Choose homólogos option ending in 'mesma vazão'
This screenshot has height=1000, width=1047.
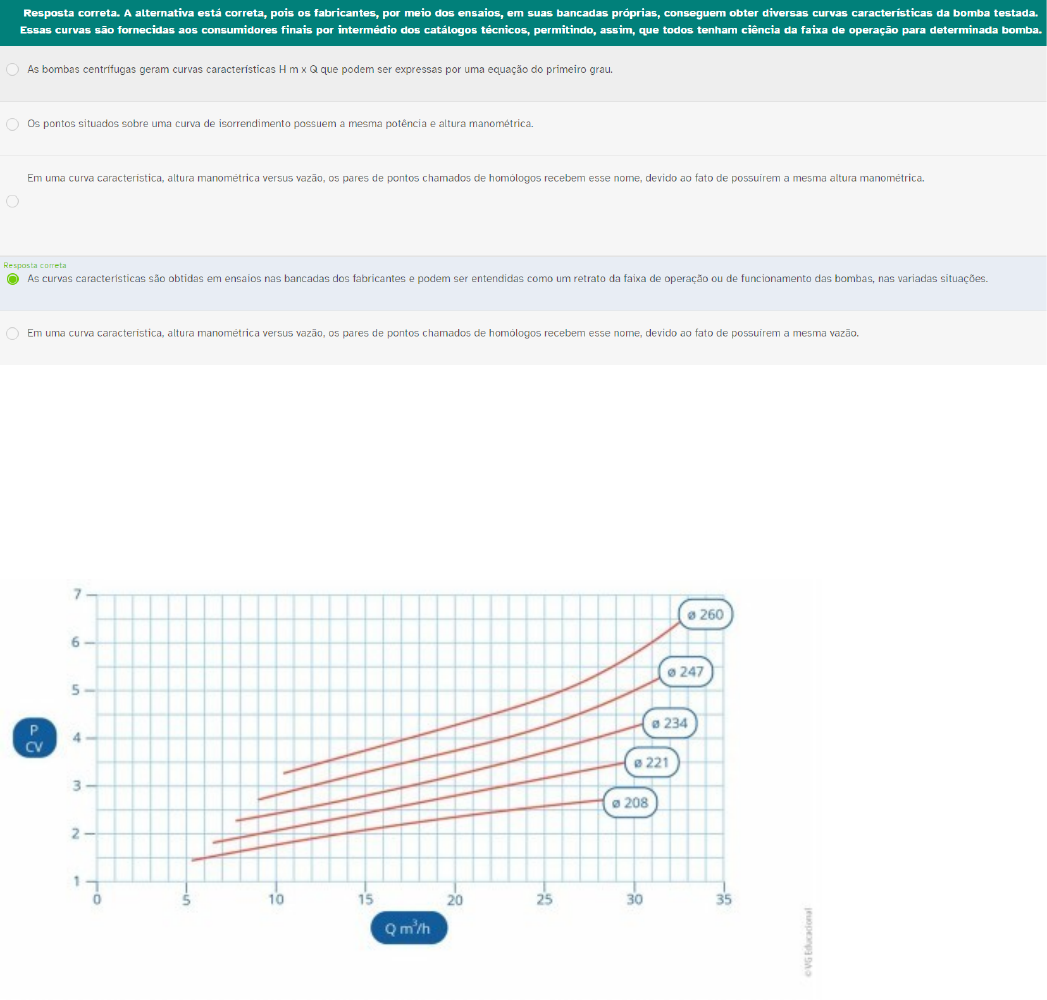[x=12, y=333]
